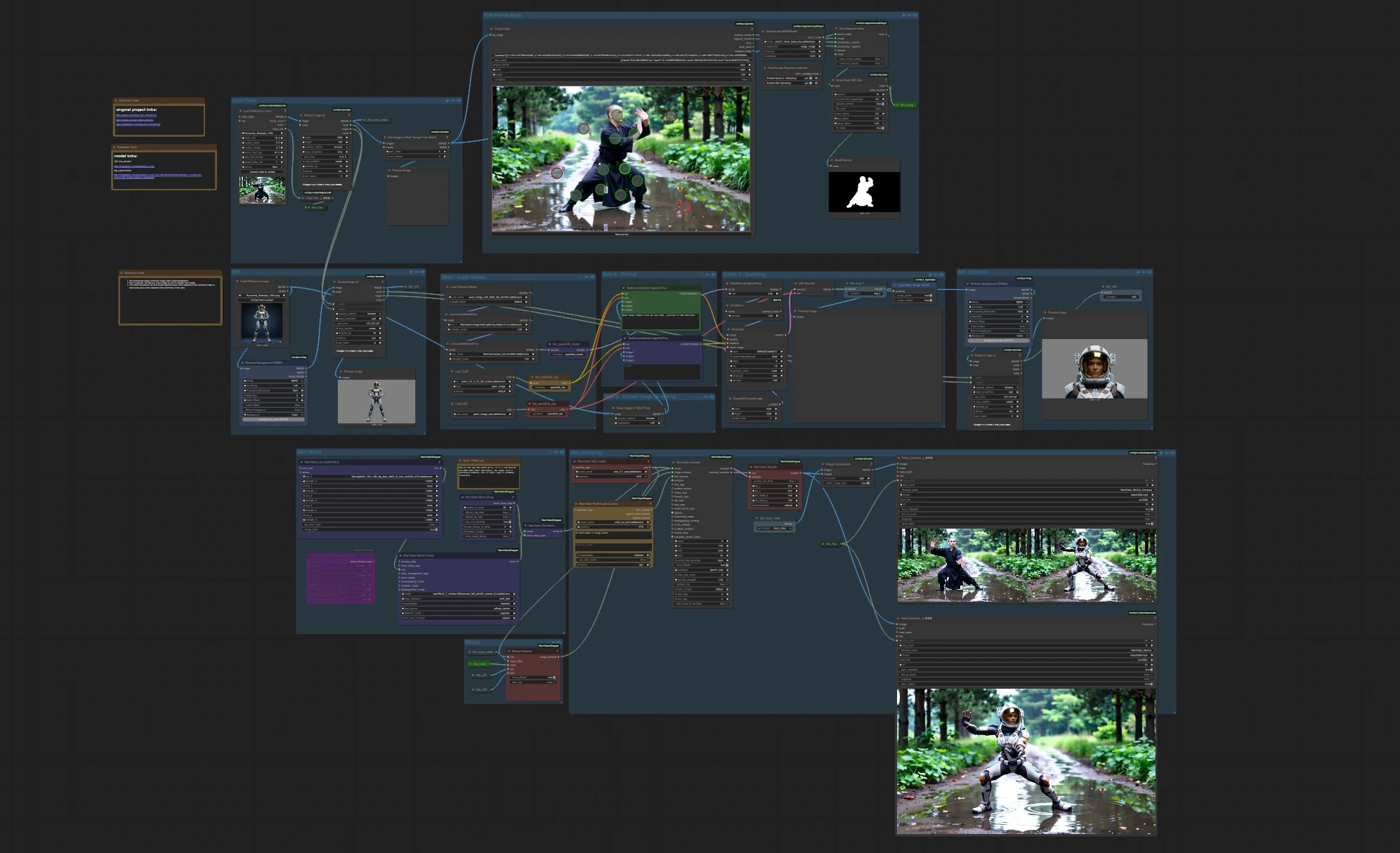Click the black-and-white MaskPreview thumbnail
The height and width of the screenshot is (853, 1400).
click(x=864, y=192)
